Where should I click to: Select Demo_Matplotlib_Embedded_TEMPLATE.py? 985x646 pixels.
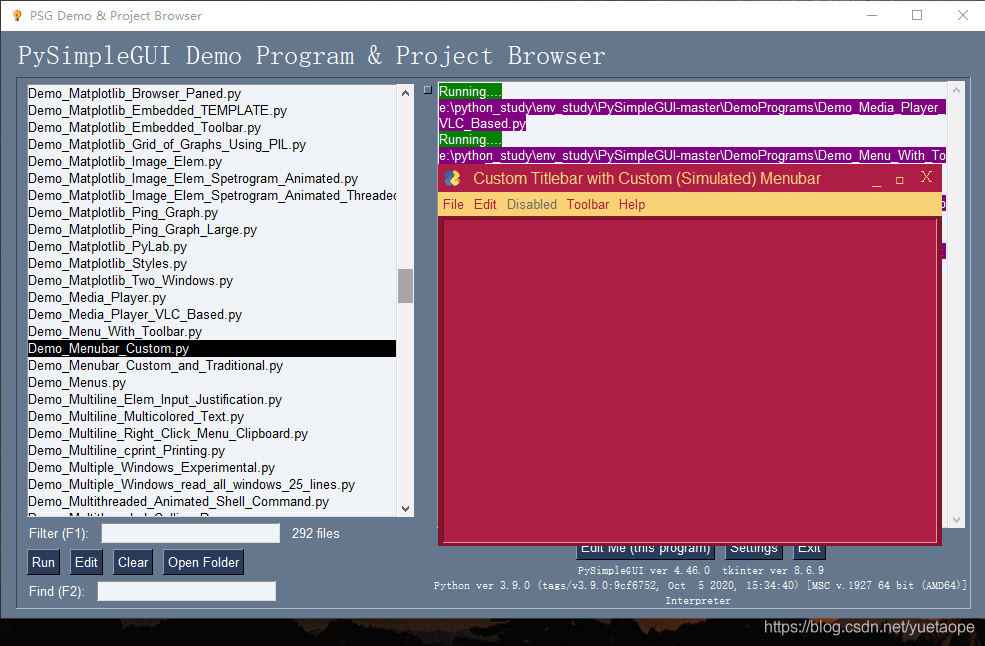click(x=212, y=111)
